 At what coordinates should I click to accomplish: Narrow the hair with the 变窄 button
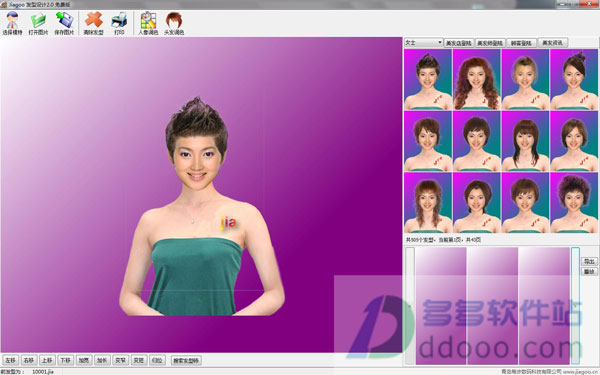click(x=121, y=360)
